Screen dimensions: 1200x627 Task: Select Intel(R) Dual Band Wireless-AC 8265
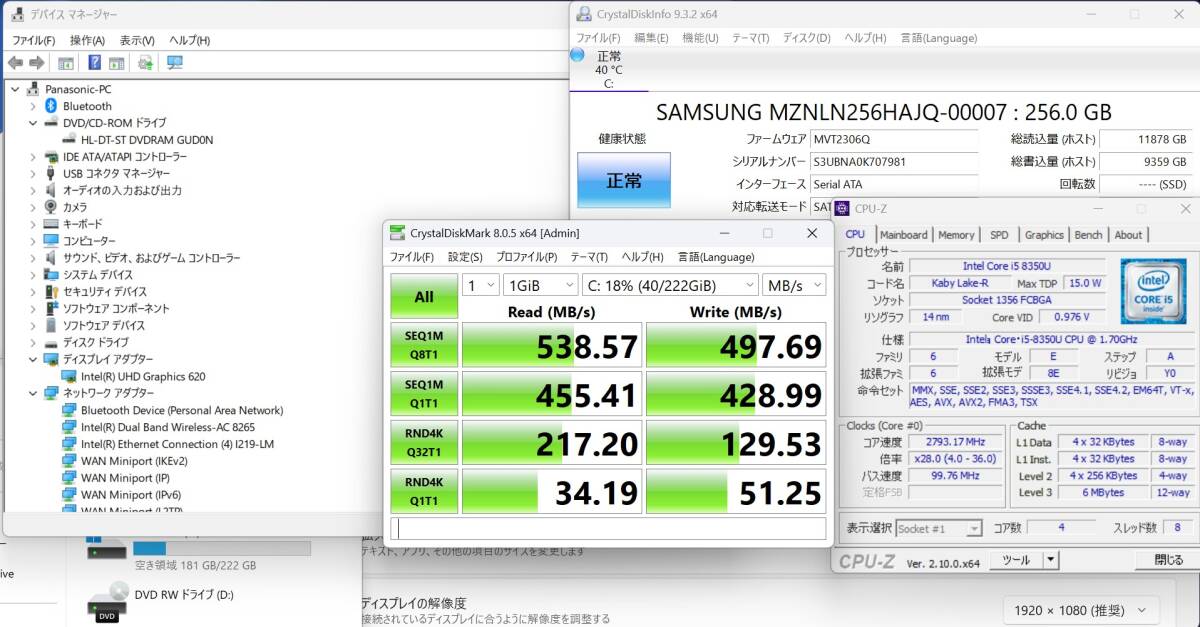(x=167, y=427)
